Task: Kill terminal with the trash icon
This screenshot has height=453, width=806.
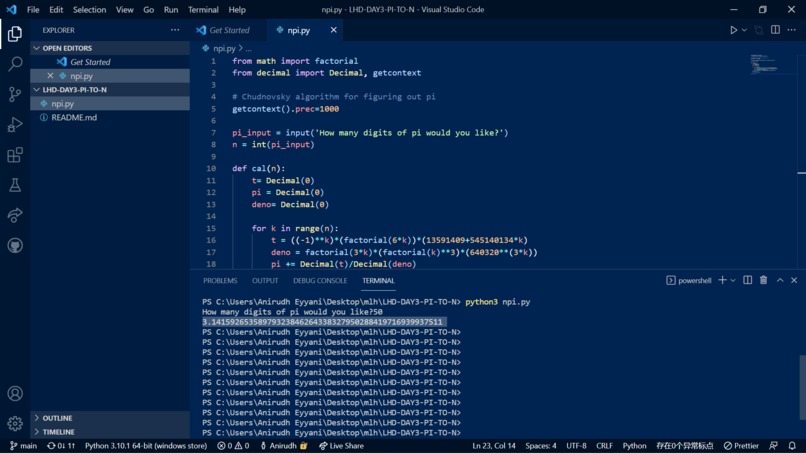Action: point(763,280)
